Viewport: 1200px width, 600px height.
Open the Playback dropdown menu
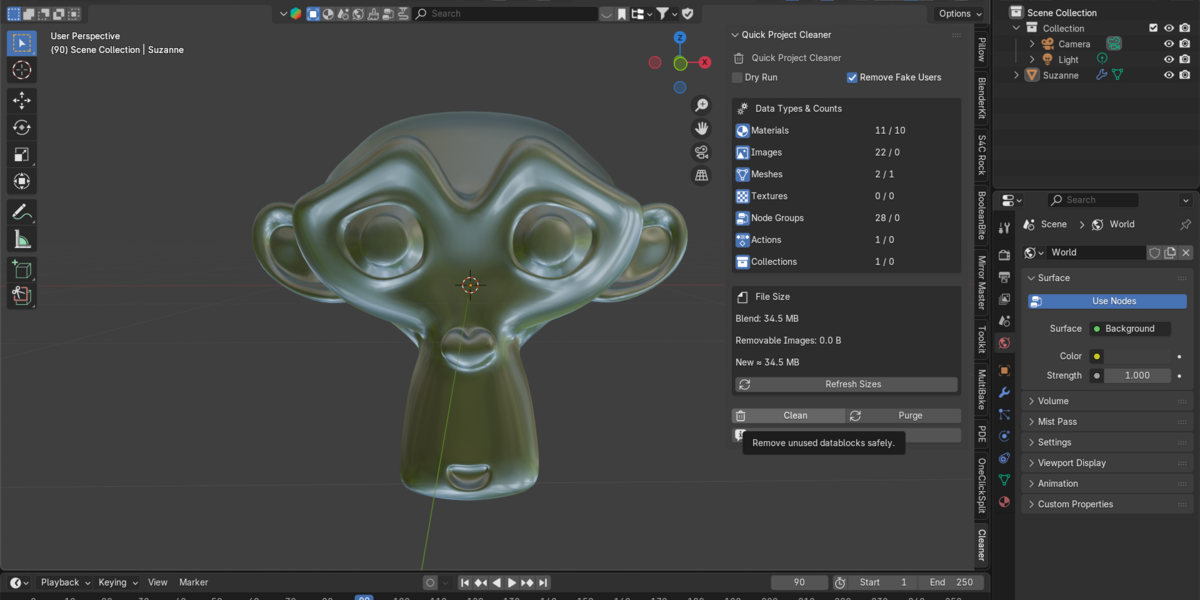65,582
